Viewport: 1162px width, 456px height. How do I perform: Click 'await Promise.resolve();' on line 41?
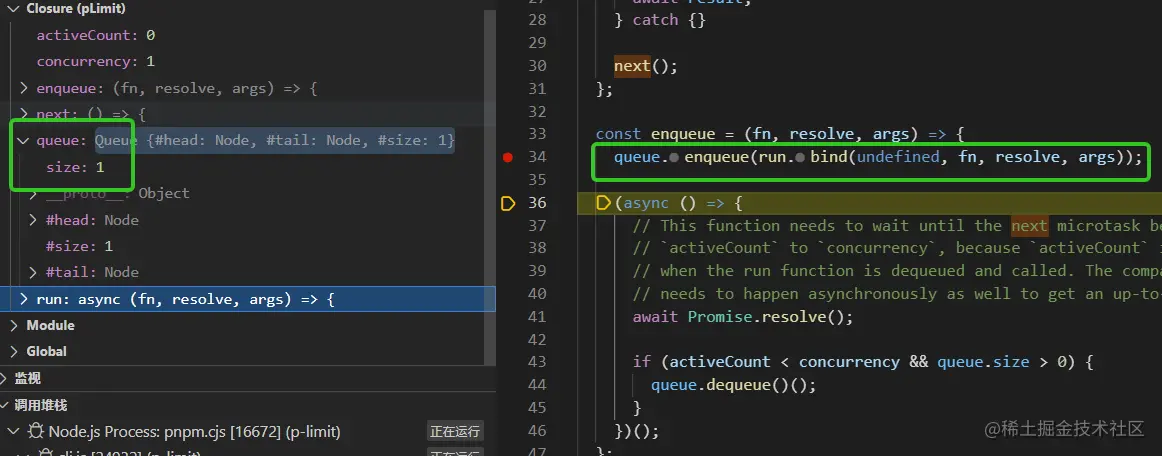click(743, 317)
